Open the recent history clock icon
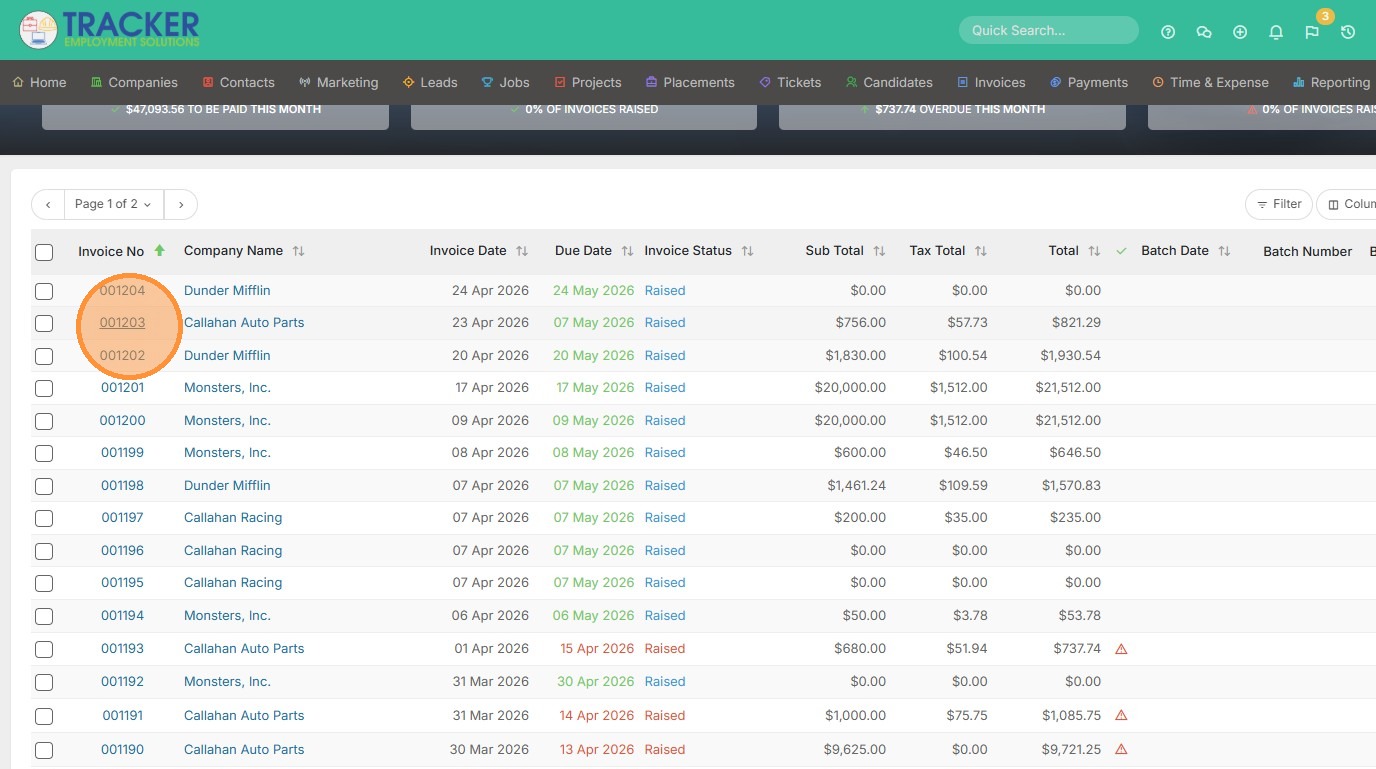Image resolution: width=1376 pixels, height=769 pixels. click(1348, 32)
